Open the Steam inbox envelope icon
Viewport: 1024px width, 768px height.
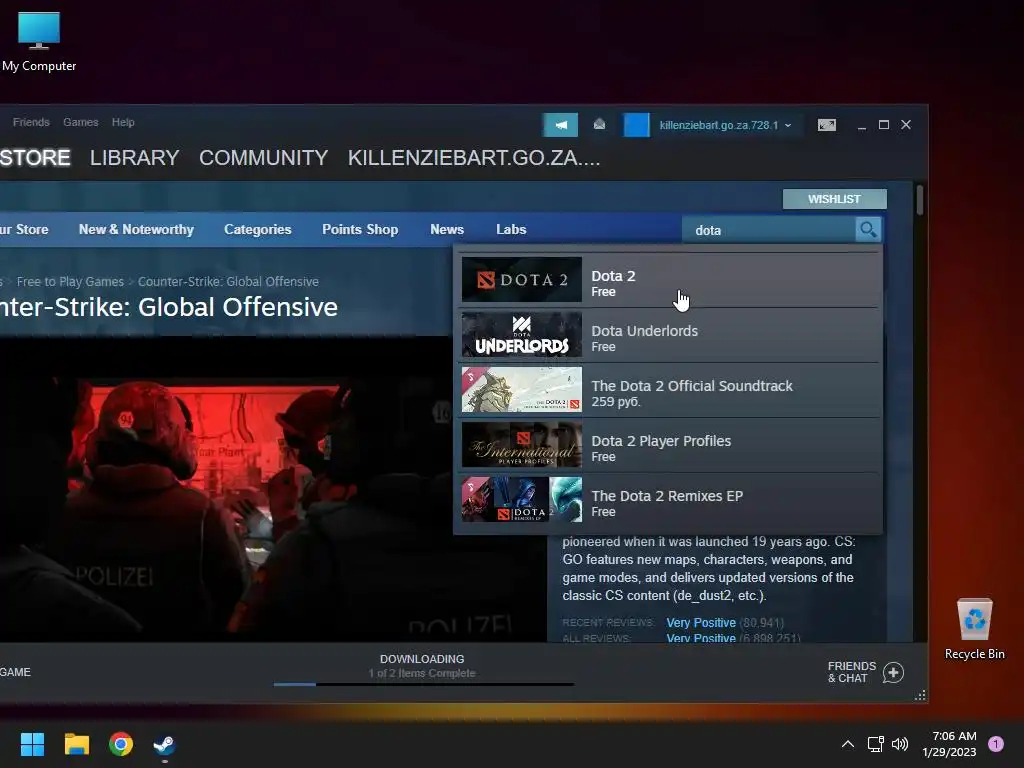[599, 124]
